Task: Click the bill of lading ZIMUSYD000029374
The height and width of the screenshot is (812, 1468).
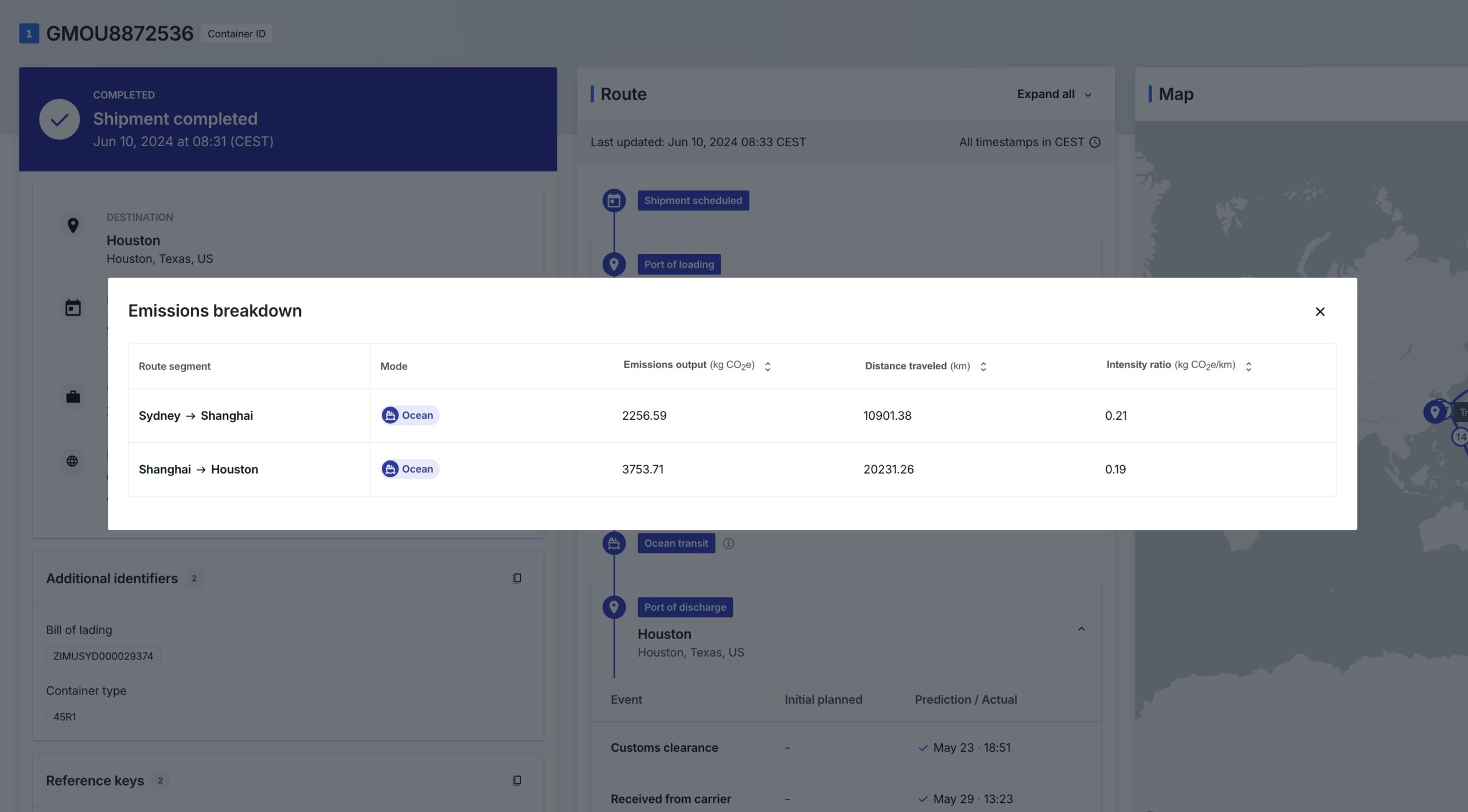Action: click(x=103, y=656)
